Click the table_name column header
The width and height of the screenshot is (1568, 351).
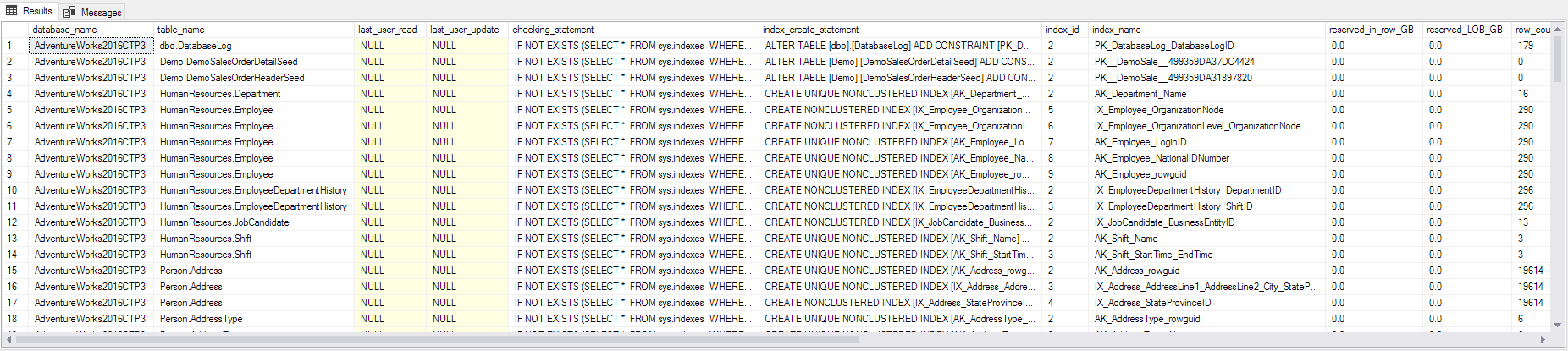(x=254, y=30)
